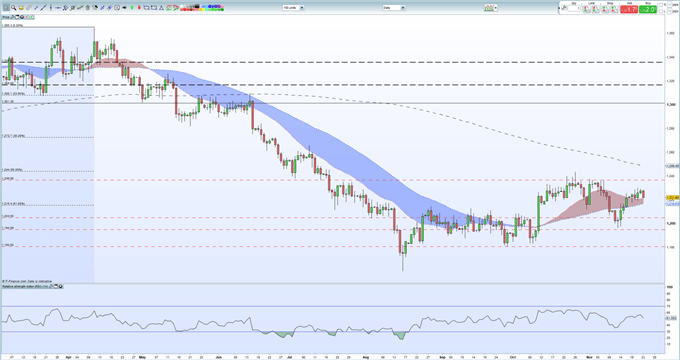Tick the S checkbox in order panel
The image size is (680, 360).
661,5
